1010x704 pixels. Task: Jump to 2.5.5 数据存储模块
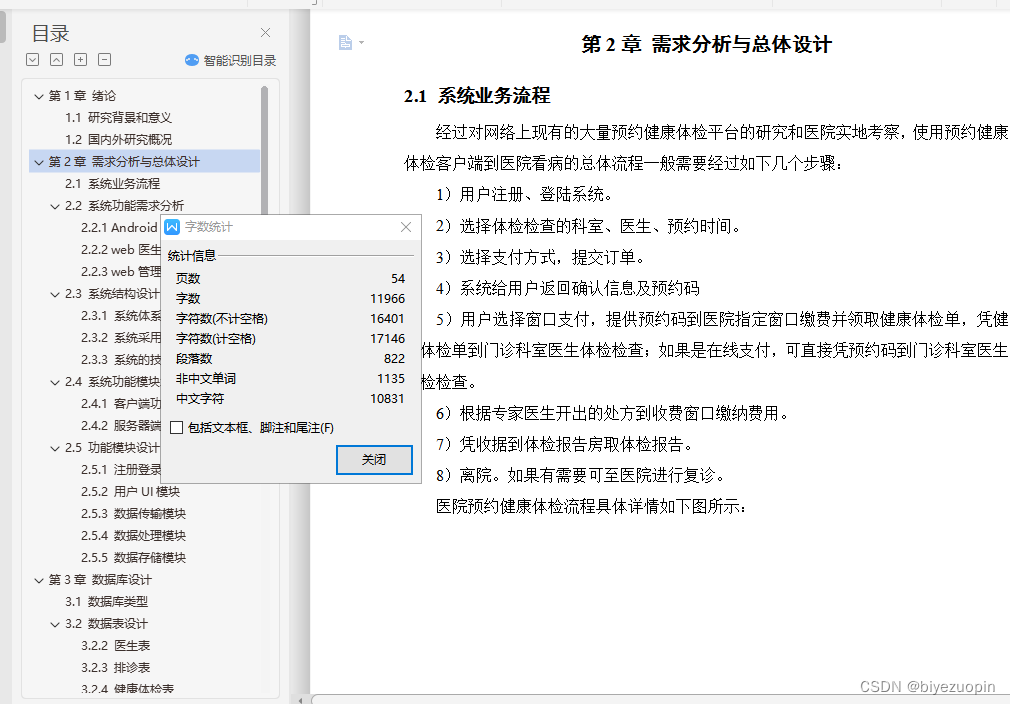pyautogui.click(x=133, y=558)
